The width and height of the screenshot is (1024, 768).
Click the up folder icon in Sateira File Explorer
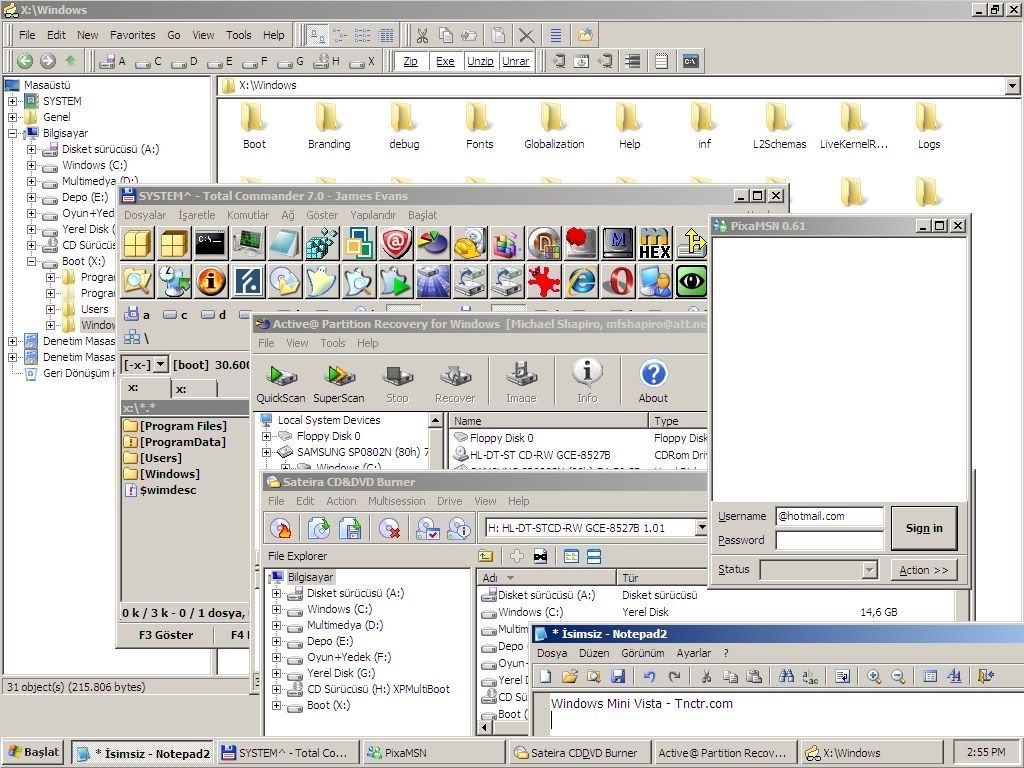click(x=485, y=556)
